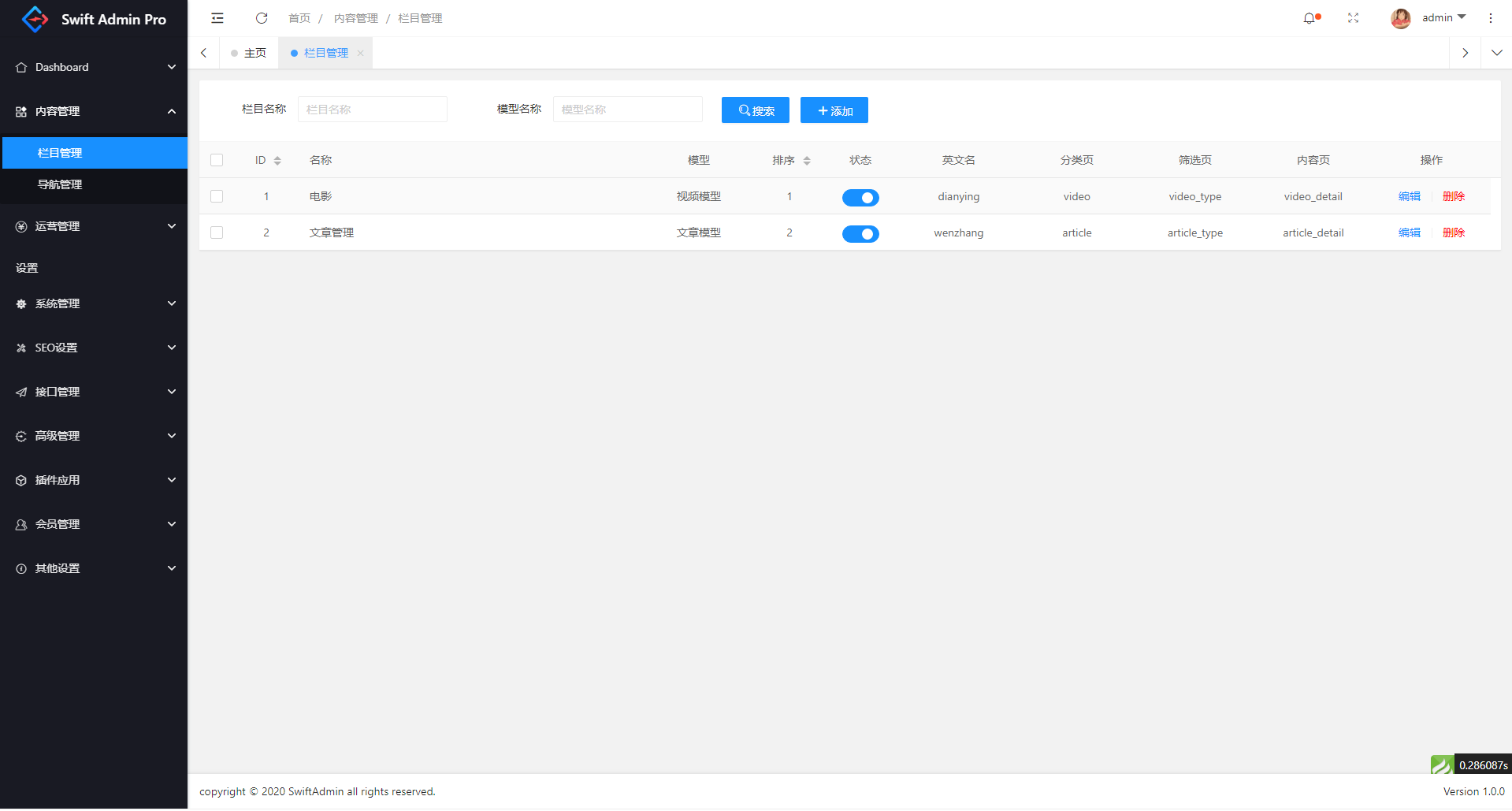
Task: Click the 栏目名称 search input field
Action: (372, 110)
